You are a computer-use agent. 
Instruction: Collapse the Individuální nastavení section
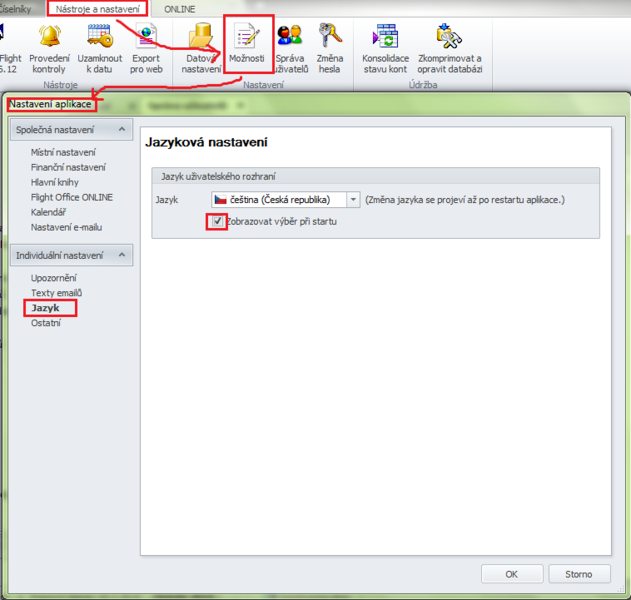(x=121, y=255)
